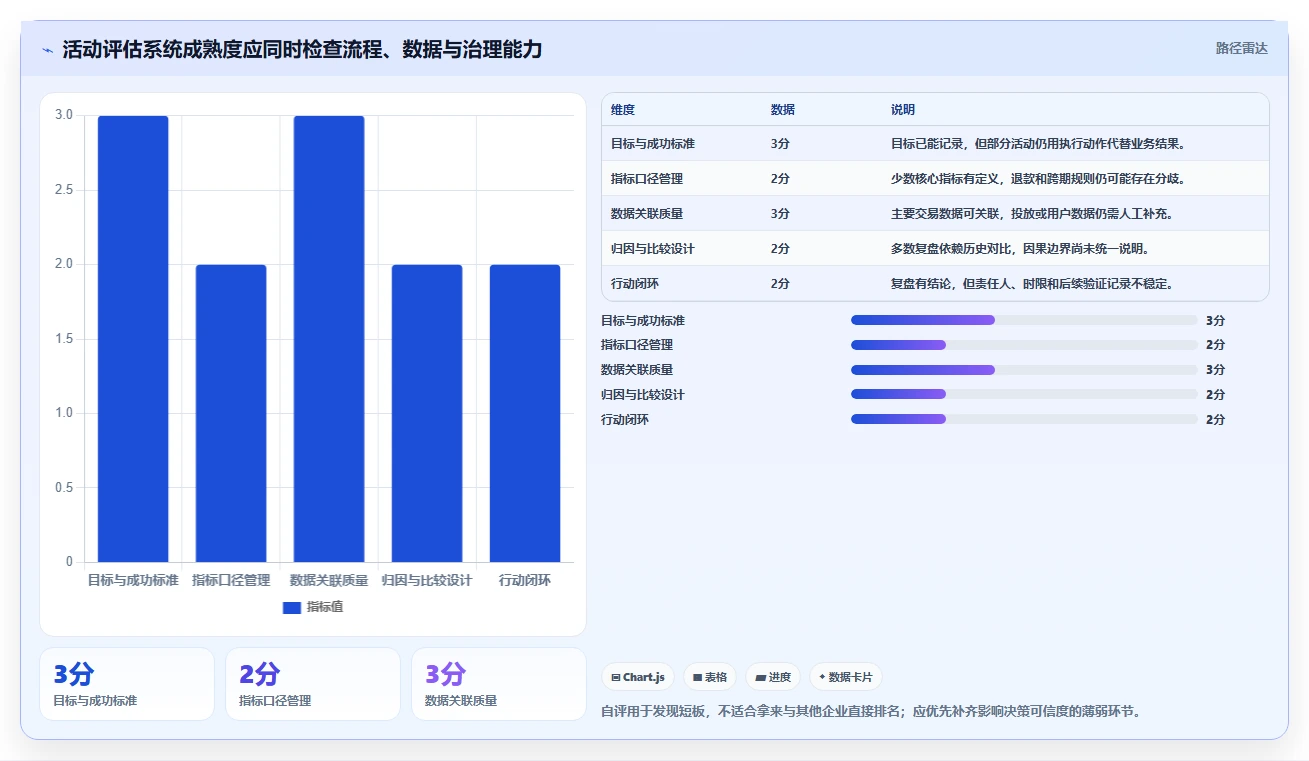The image size is (1309, 761).
Task: Click the 3分 score in 目标与成功标准 table row
Action: pos(780,144)
